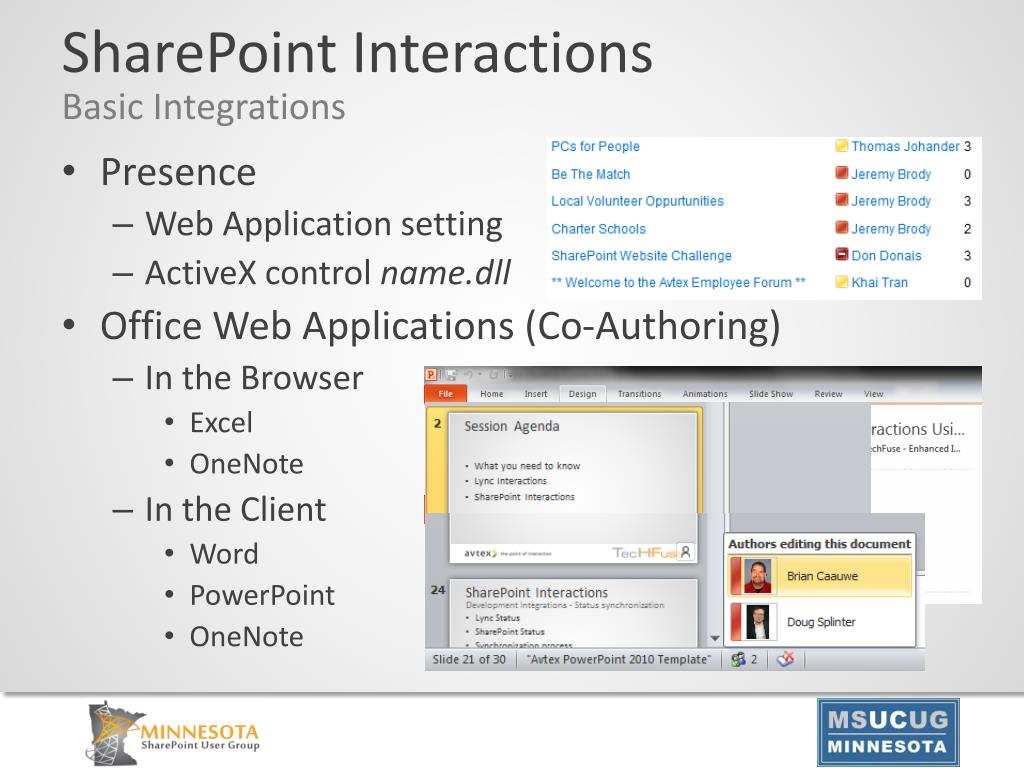Screen dimensions: 1024x768
Task: Open Local Volunteer Oppurtunities discussion
Action: point(637,201)
